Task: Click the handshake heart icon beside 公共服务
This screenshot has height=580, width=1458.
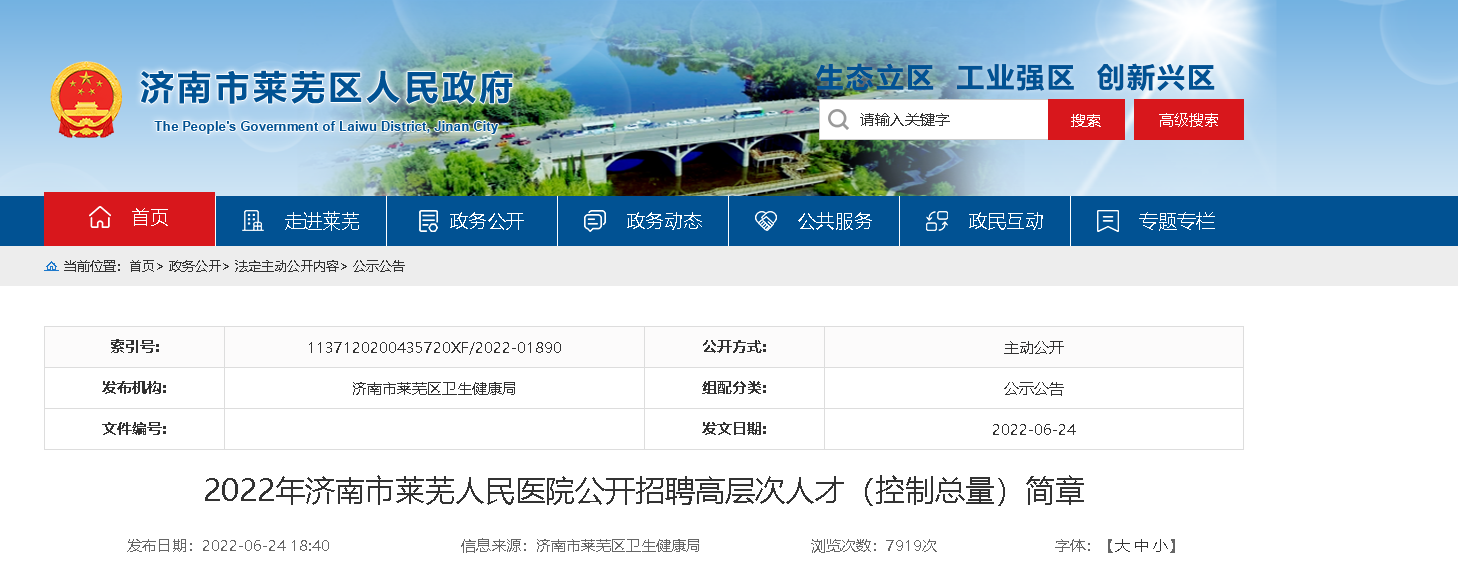Action: tap(766, 221)
